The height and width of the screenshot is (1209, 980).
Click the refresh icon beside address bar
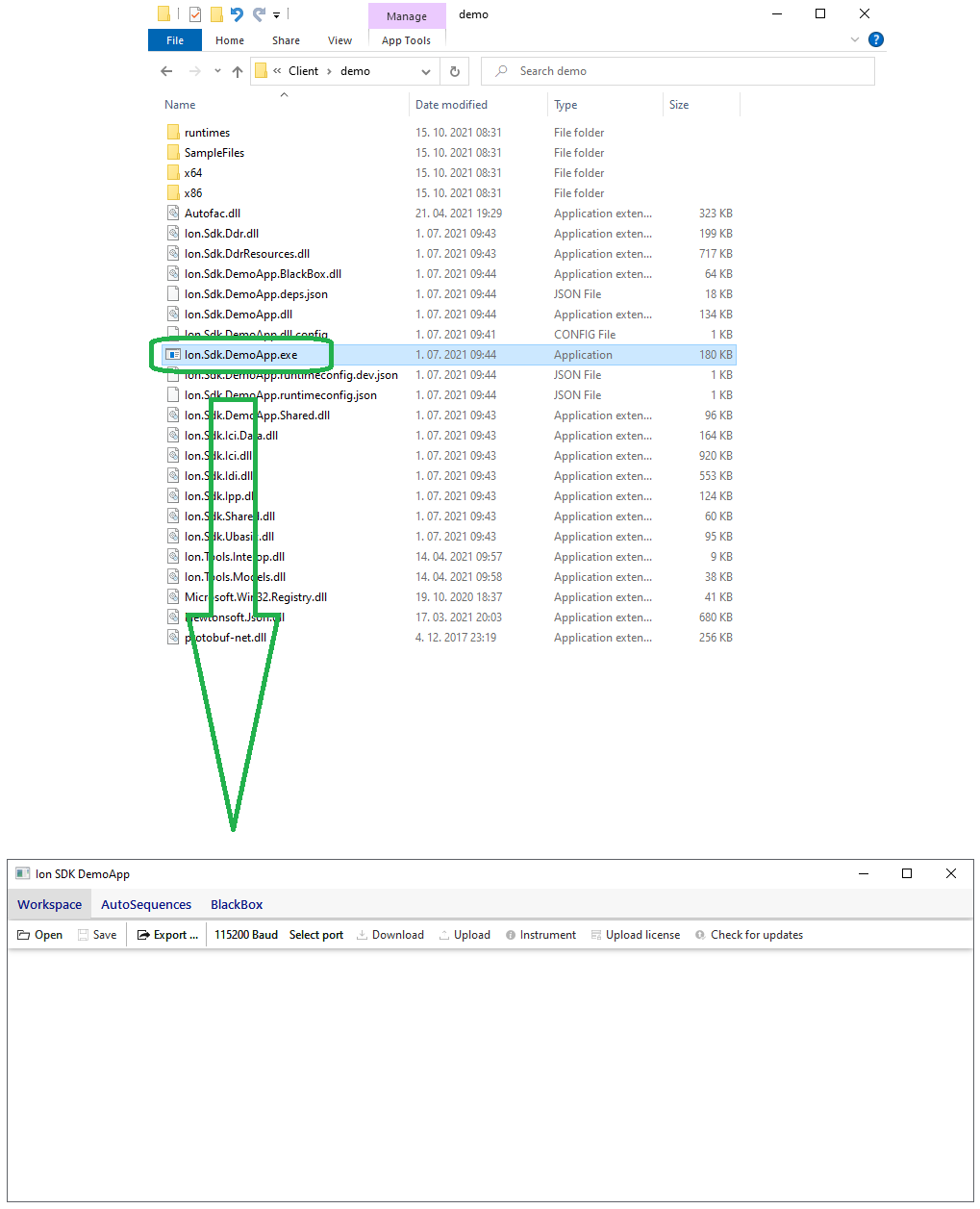[455, 71]
